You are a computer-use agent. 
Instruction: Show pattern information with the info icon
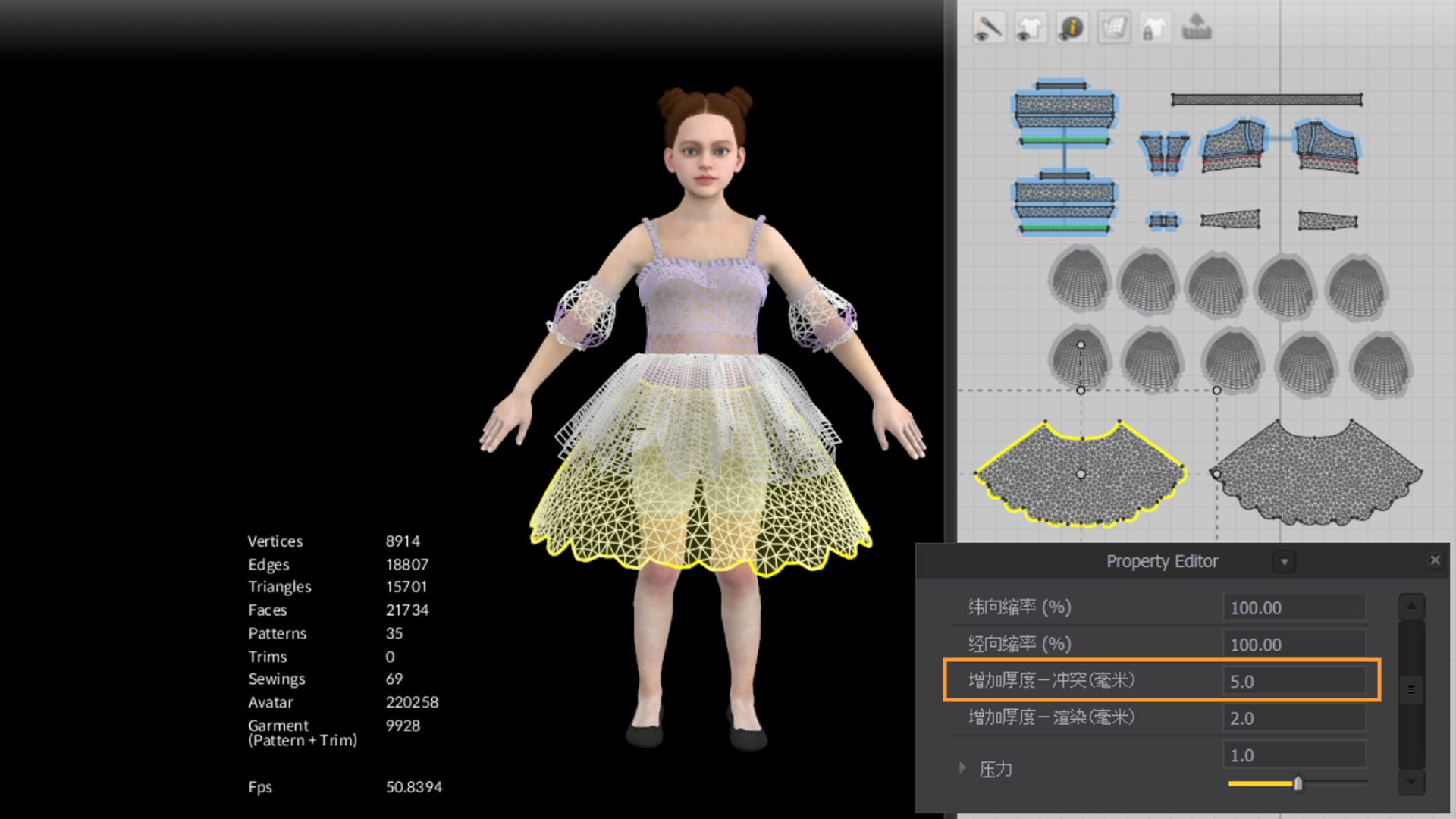(x=1072, y=27)
